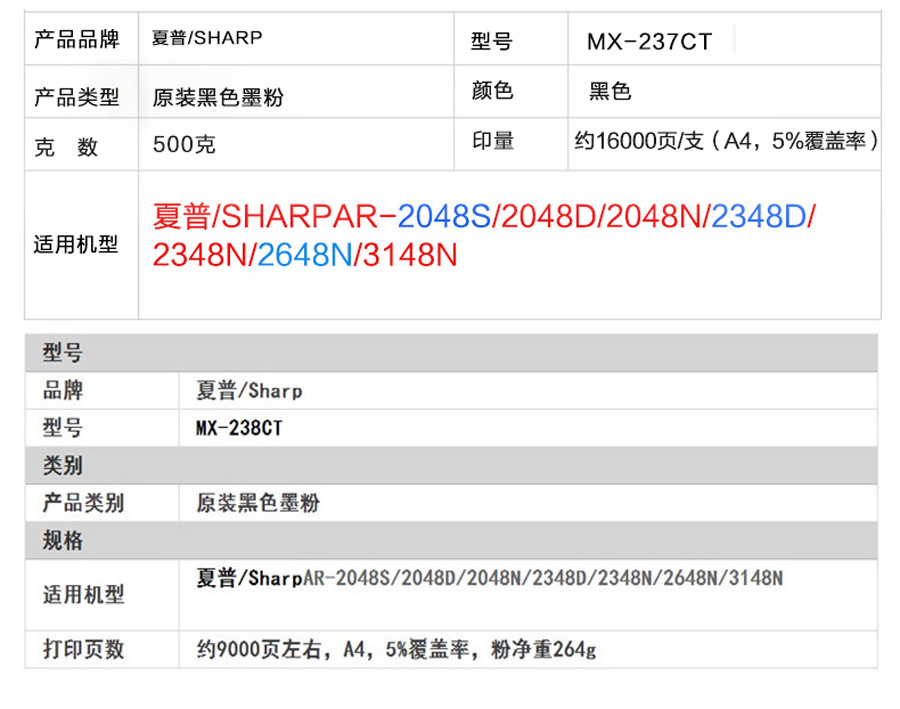Select the '500克' weight value
The image size is (900, 709).
pyautogui.click(x=184, y=144)
